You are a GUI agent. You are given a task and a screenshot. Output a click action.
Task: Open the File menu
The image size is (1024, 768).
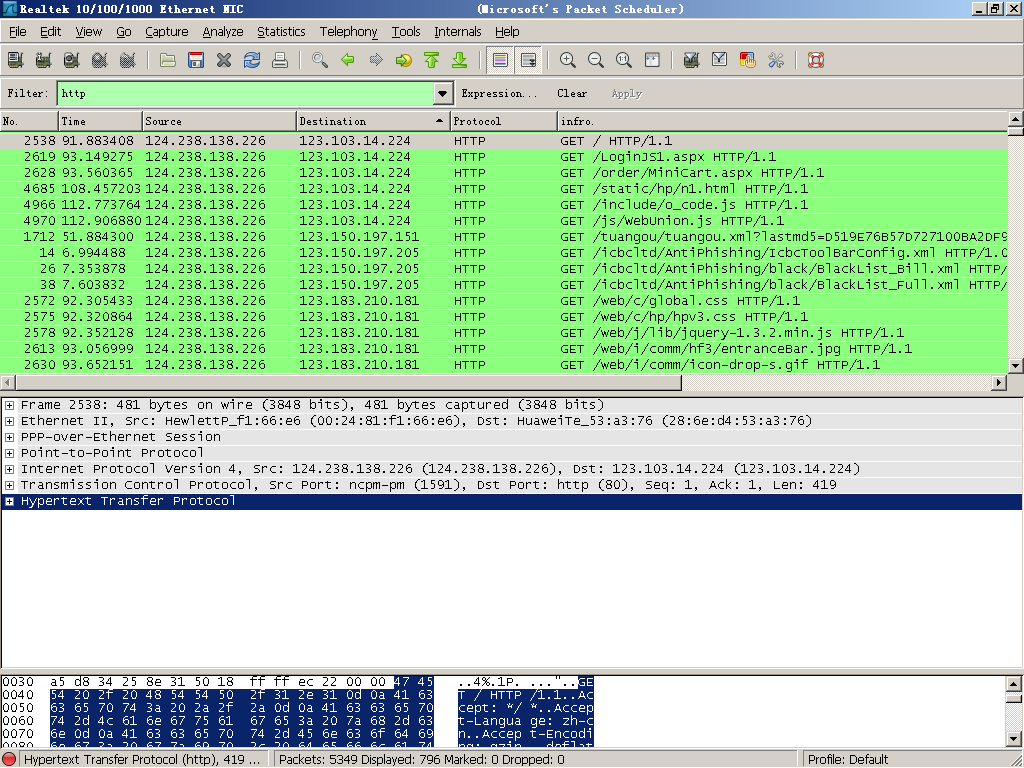(x=18, y=31)
